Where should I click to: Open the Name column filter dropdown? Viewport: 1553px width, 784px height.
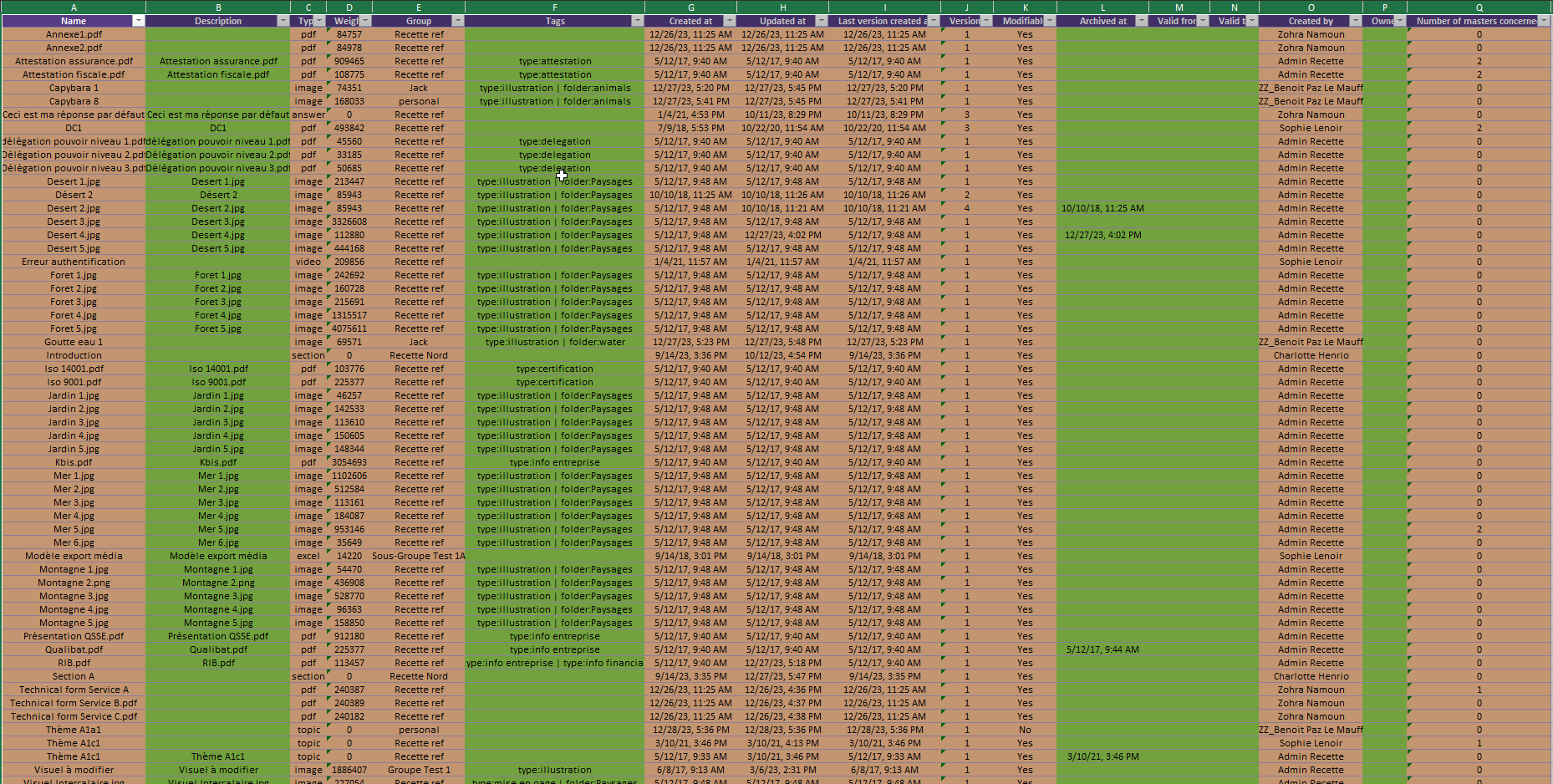[138, 21]
